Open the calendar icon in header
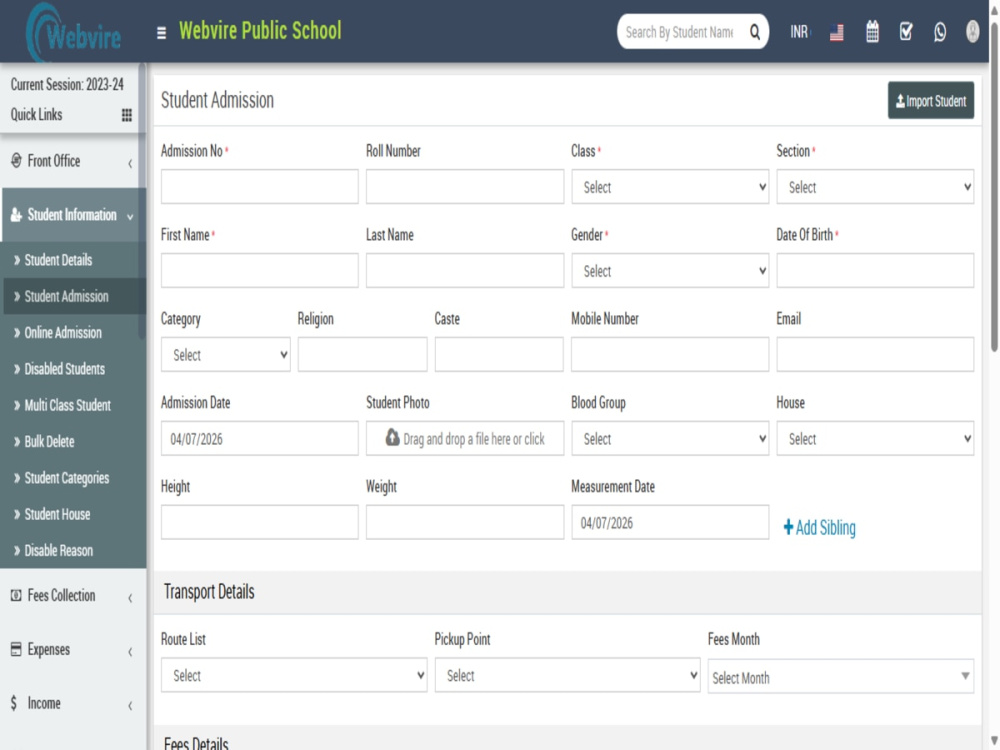The width and height of the screenshot is (1000, 750). (x=872, y=31)
